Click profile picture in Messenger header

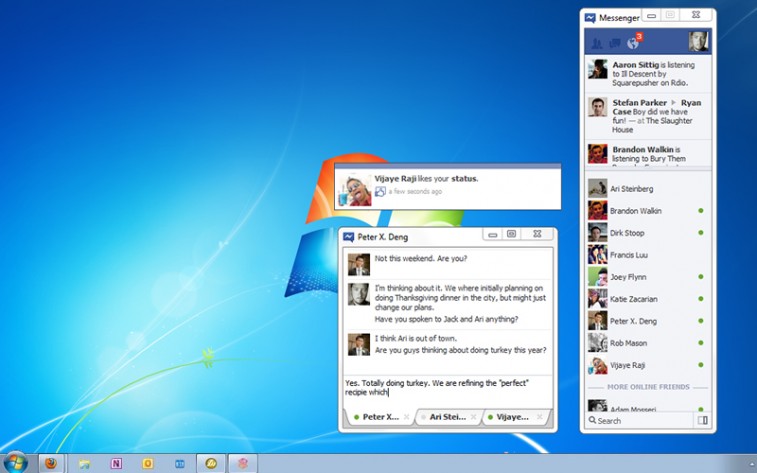pos(698,41)
